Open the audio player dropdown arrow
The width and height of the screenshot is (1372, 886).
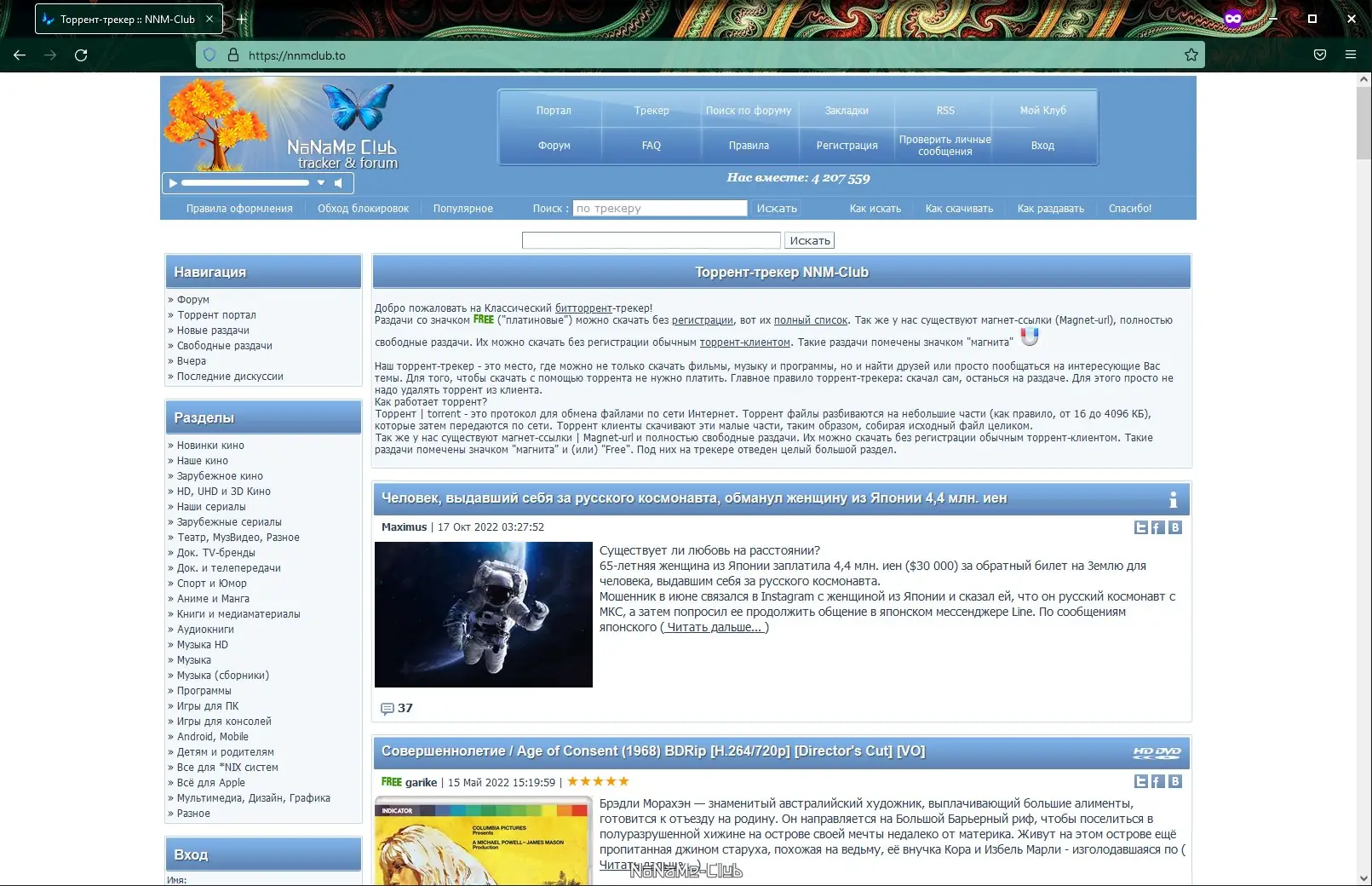coord(321,183)
